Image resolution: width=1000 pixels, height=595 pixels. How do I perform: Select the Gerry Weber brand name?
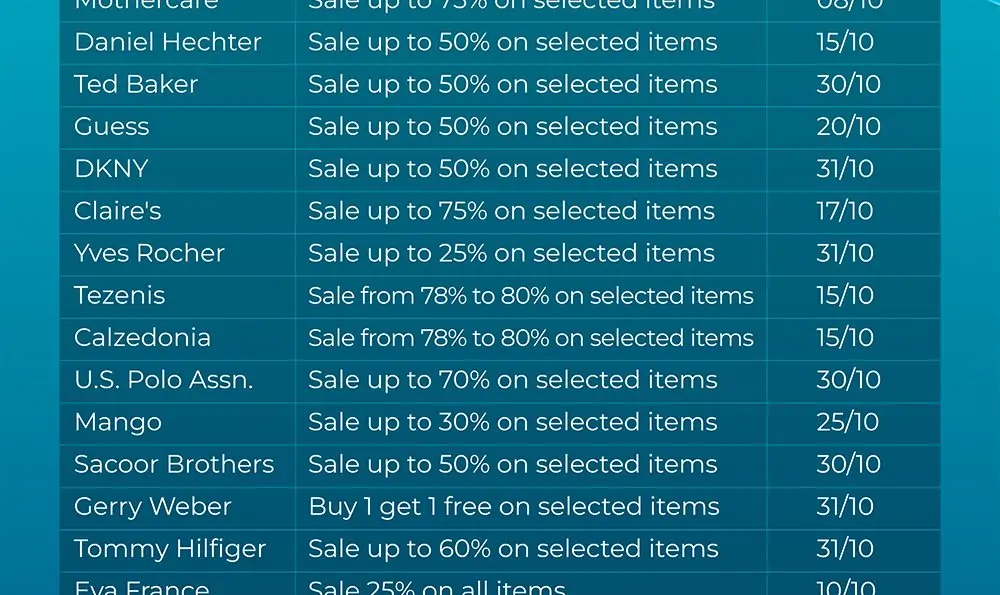tap(152, 506)
